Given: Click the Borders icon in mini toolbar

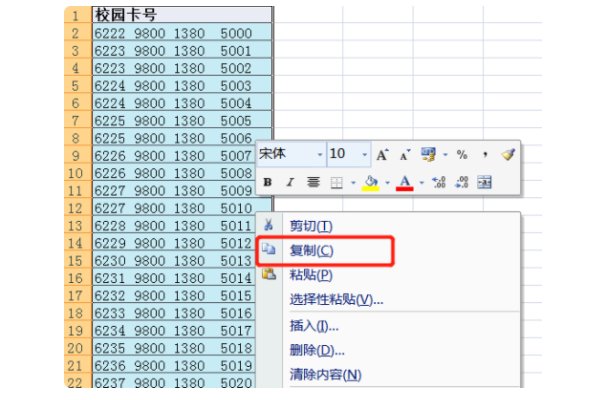Looking at the screenshot, I should click(x=336, y=183).
